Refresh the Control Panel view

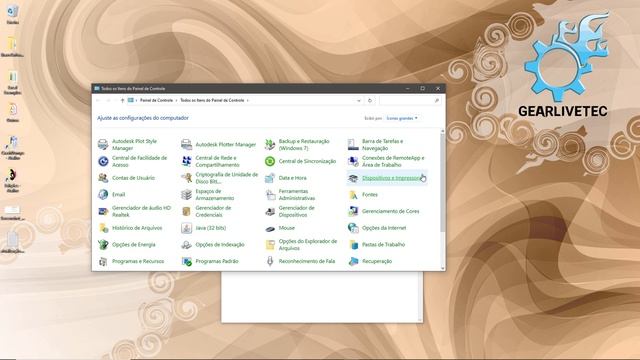click(x=370, y=100)
